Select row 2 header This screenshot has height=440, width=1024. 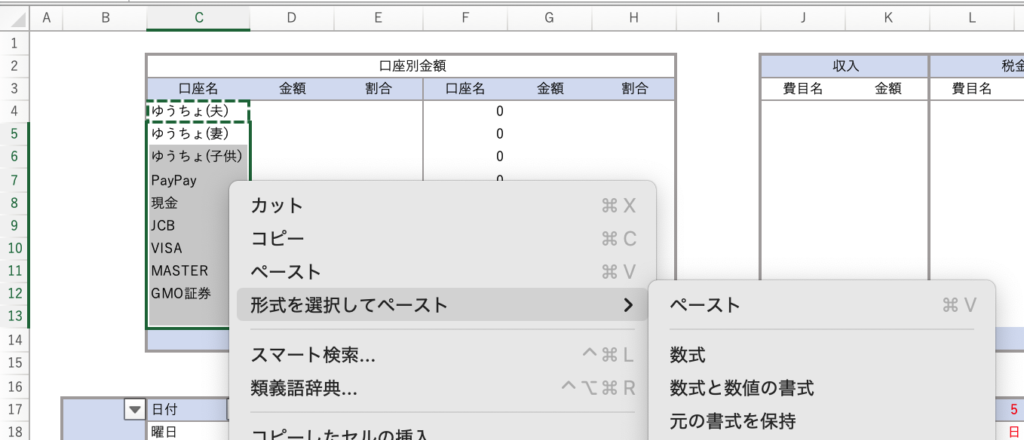click(14, 66)
